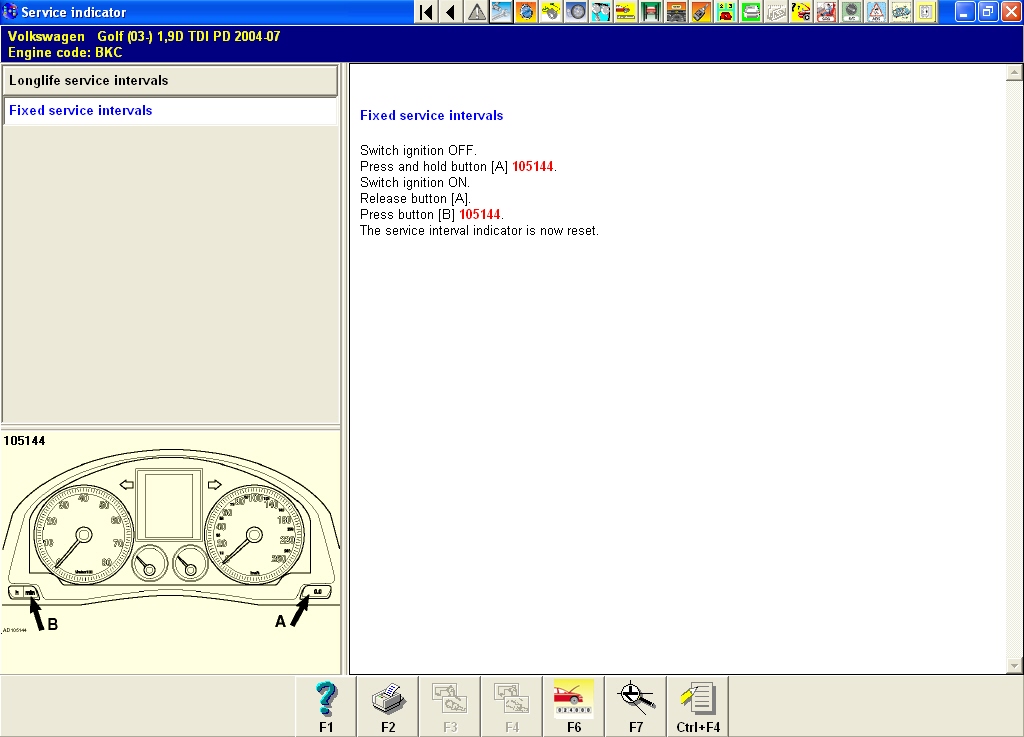Click 'The service interval indicator is now reset.'

[x=479, y=231]
